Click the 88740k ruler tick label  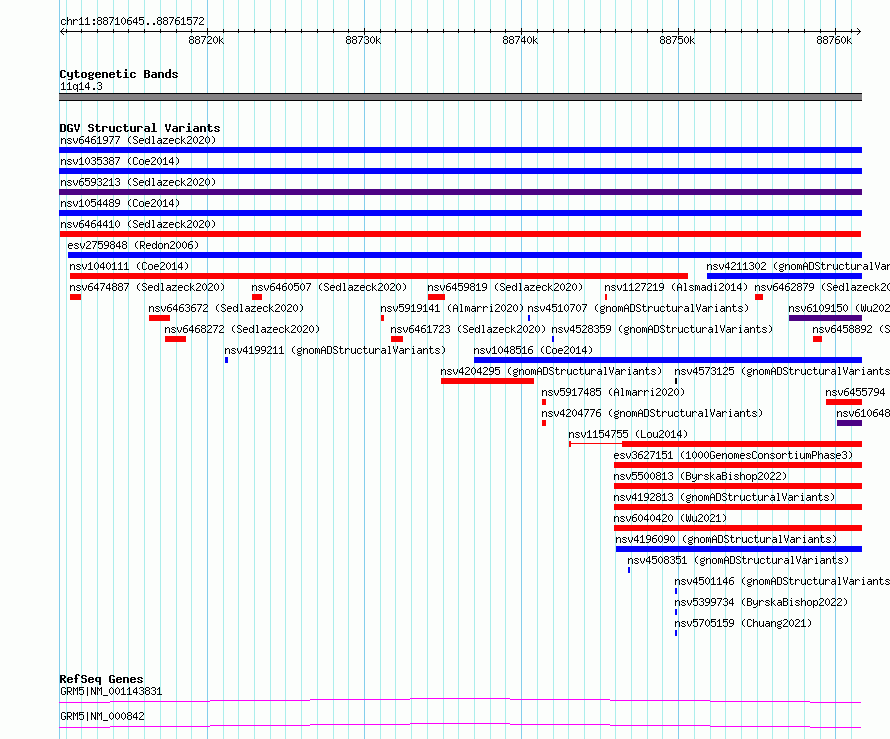[x=520, y=40]
